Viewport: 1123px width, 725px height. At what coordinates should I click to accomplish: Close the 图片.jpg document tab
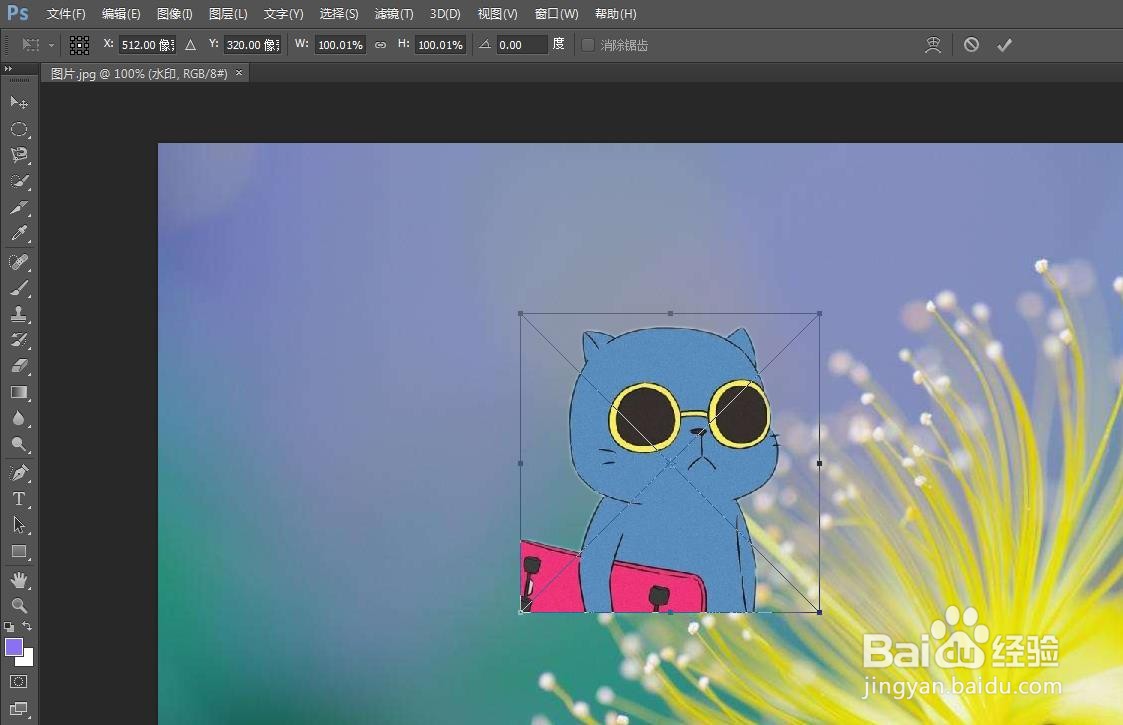point(239,72)
